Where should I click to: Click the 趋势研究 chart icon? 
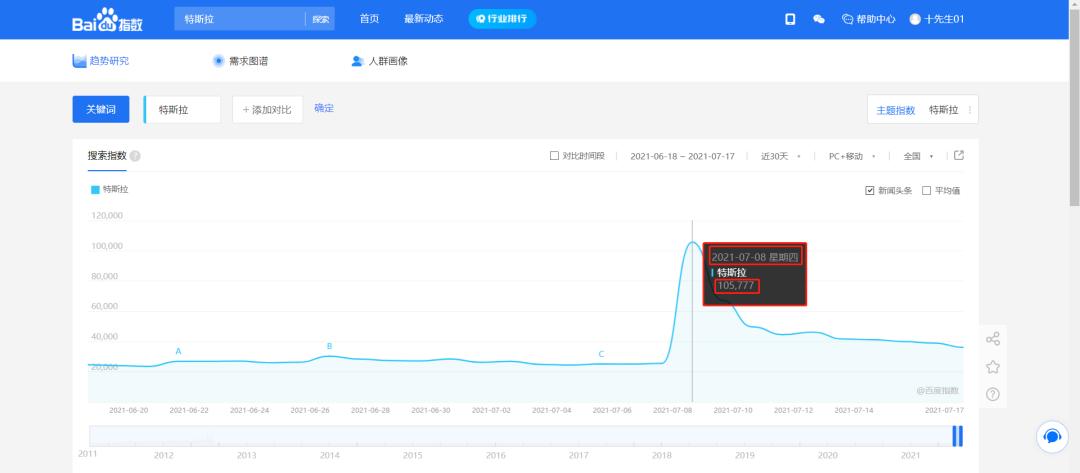(79, 61)
